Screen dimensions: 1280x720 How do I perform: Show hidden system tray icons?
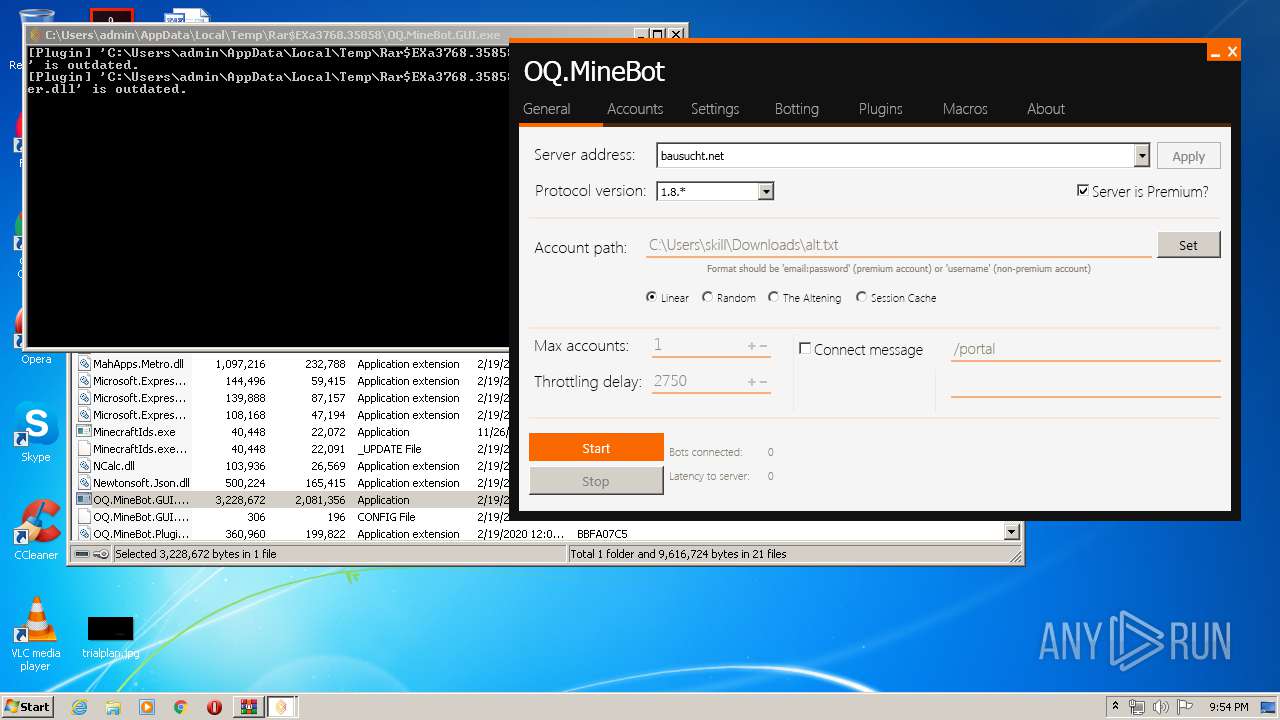click(x=1116, y=706)
